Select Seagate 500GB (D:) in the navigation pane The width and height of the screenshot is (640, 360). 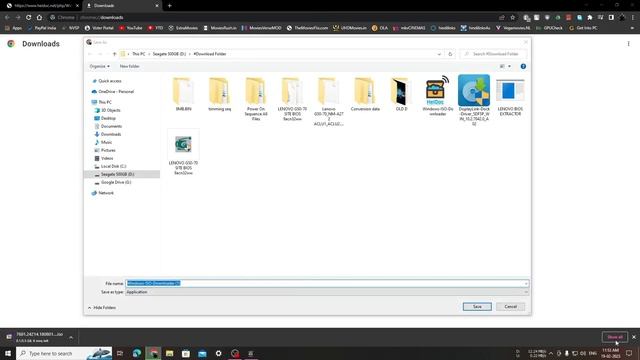[x=117, y=174]
